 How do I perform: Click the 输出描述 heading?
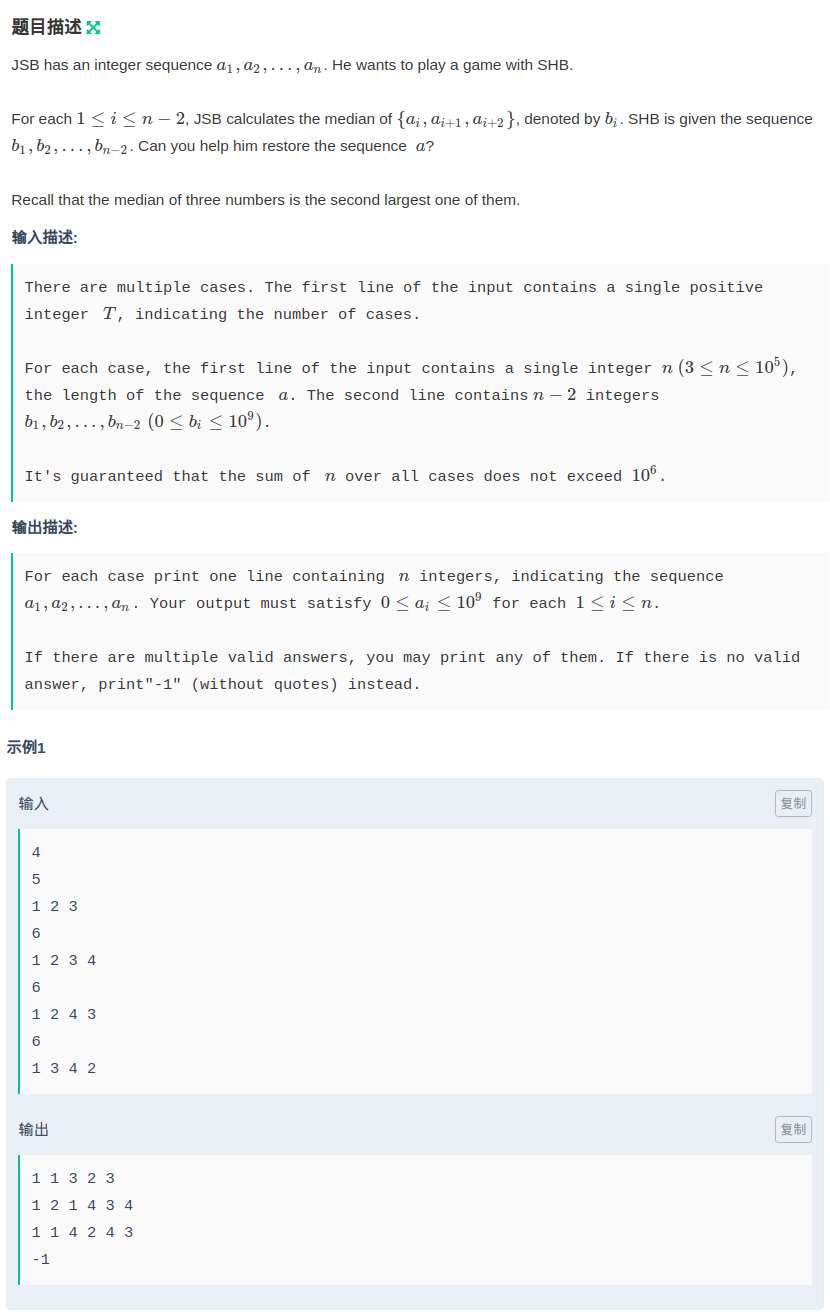pos(44,527)
